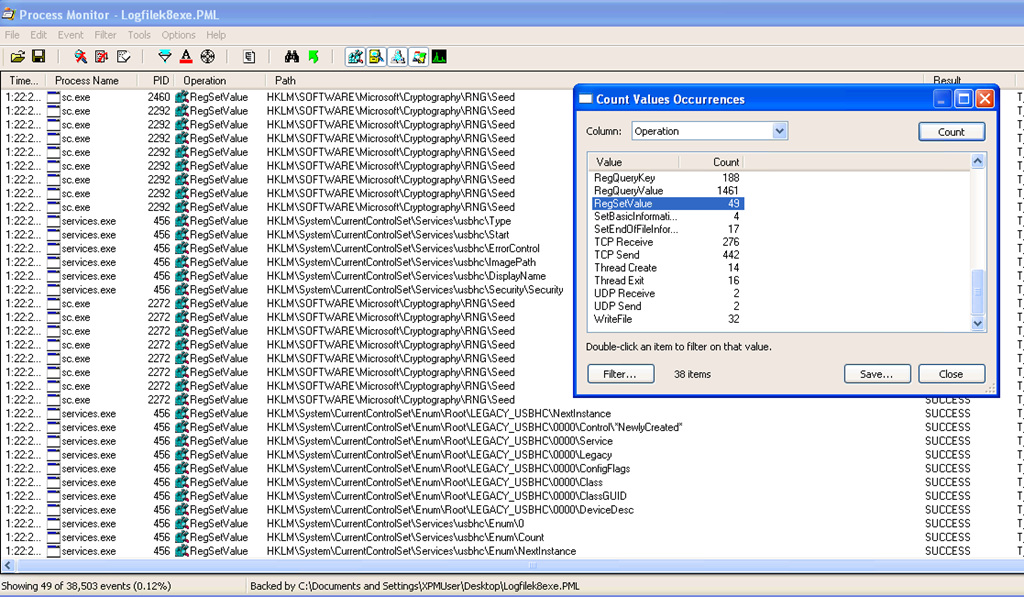The height and width of the screenshot is (597, 1024).
Task: Click the Save... button in dialog
Action: [877, 374]
